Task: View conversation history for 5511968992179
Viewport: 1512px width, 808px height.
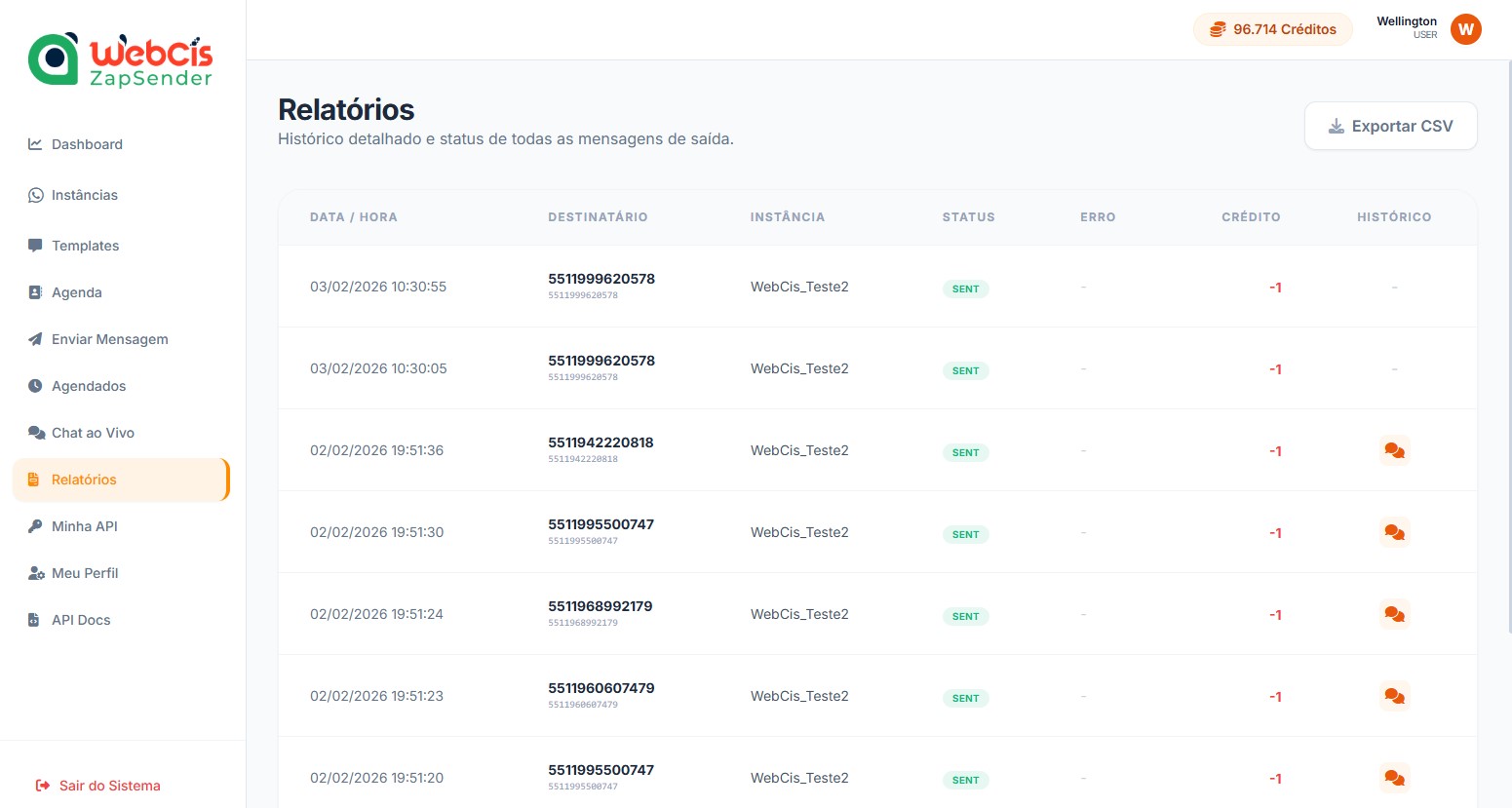Action: point(1394,614)
